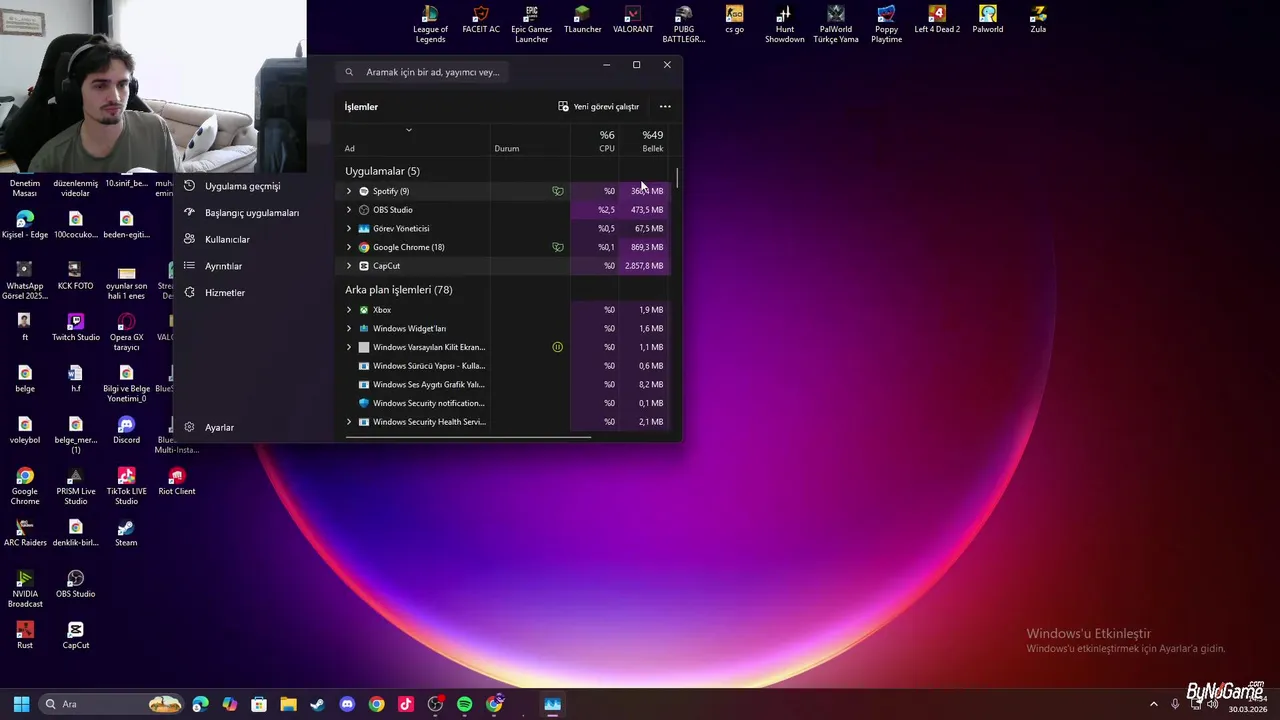Open the Poppy Playtime desktop icon
Screen dimensions: 1280x720
pyautogui.click(x=886, y=24)
